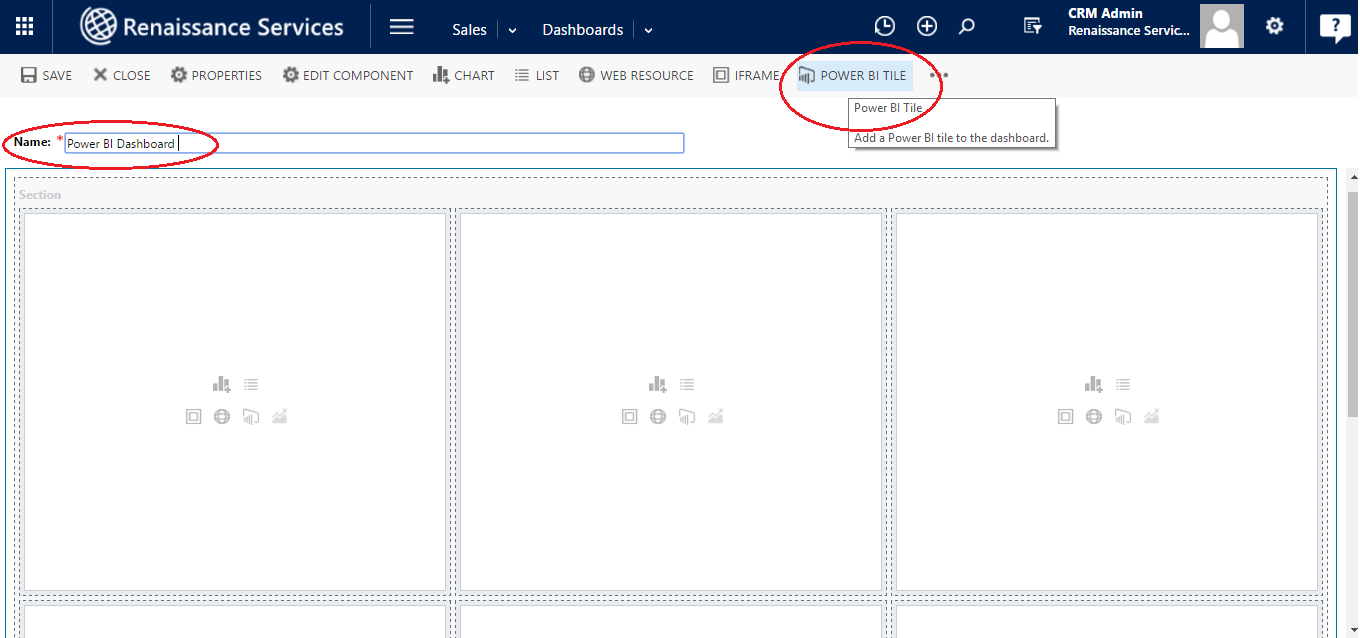Click Power BI Tile toolbar command

click(x=853, y=75)
